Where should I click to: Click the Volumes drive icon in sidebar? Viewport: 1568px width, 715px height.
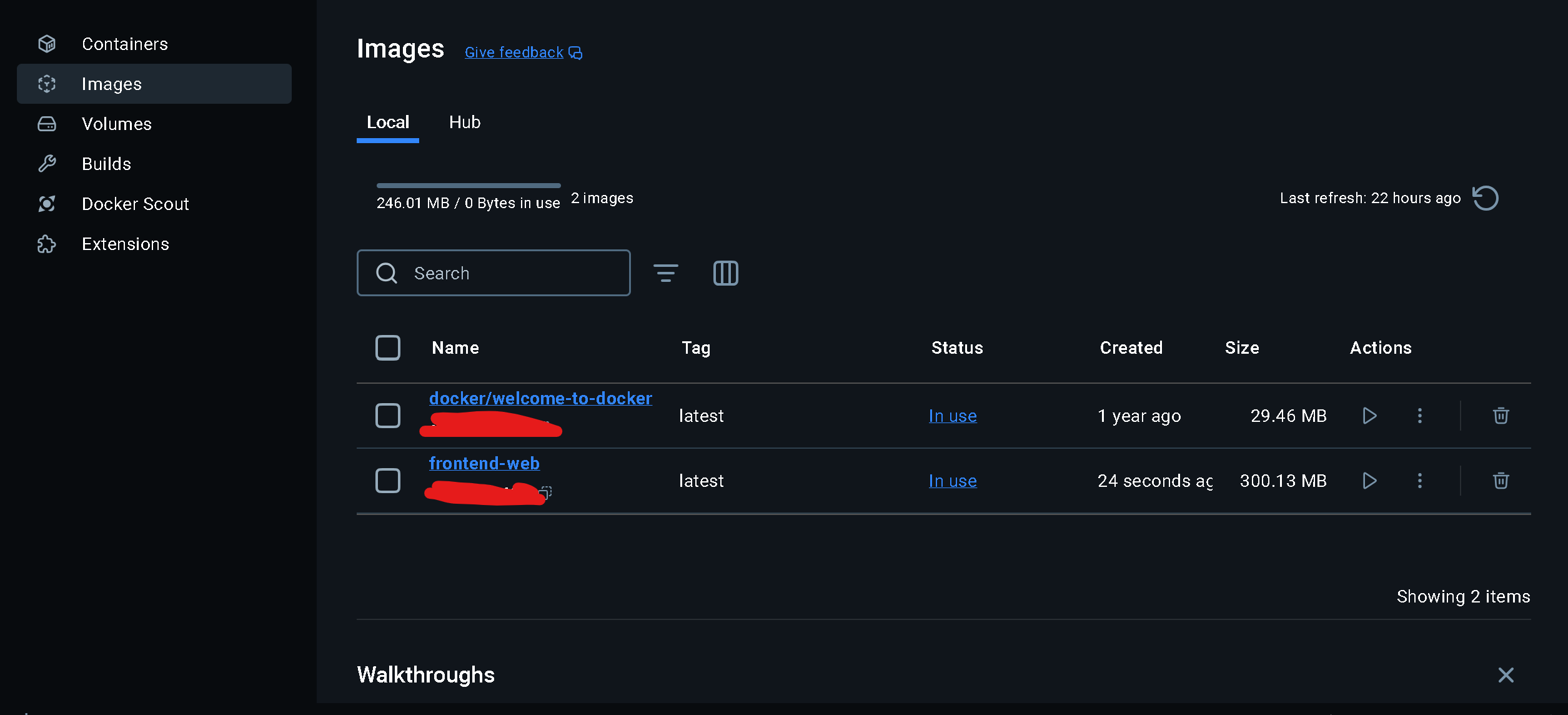(x=47, y=124)
